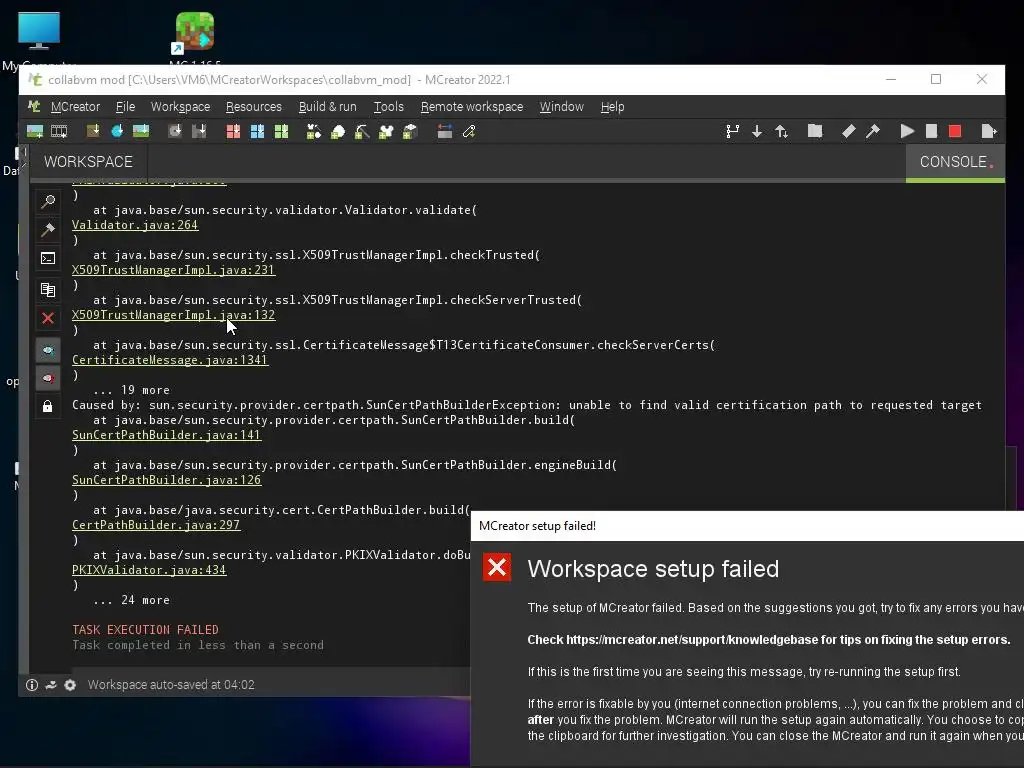This screenshot has width=1024, height=768.
Task: Import item texture via blue orb icon
Action: tap(117, 132)
